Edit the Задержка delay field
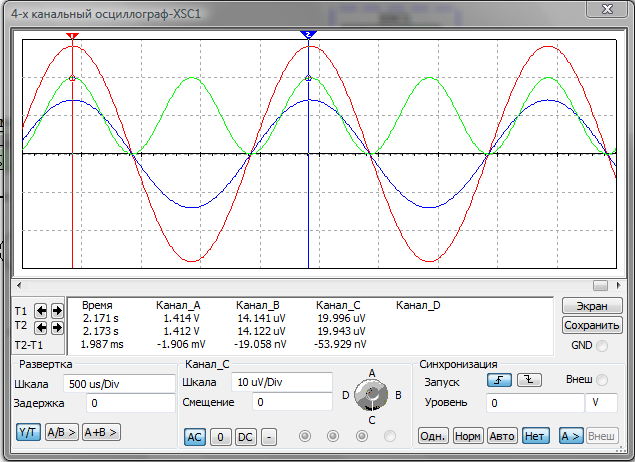This screenshot has height=462, width=635. [130, 403]
